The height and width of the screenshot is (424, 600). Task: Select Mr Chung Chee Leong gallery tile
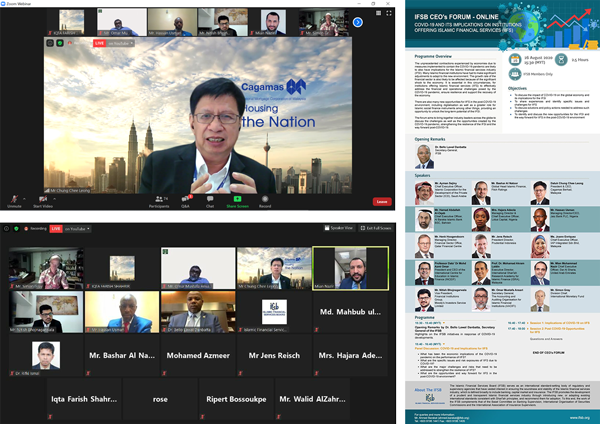pos(274,268)
